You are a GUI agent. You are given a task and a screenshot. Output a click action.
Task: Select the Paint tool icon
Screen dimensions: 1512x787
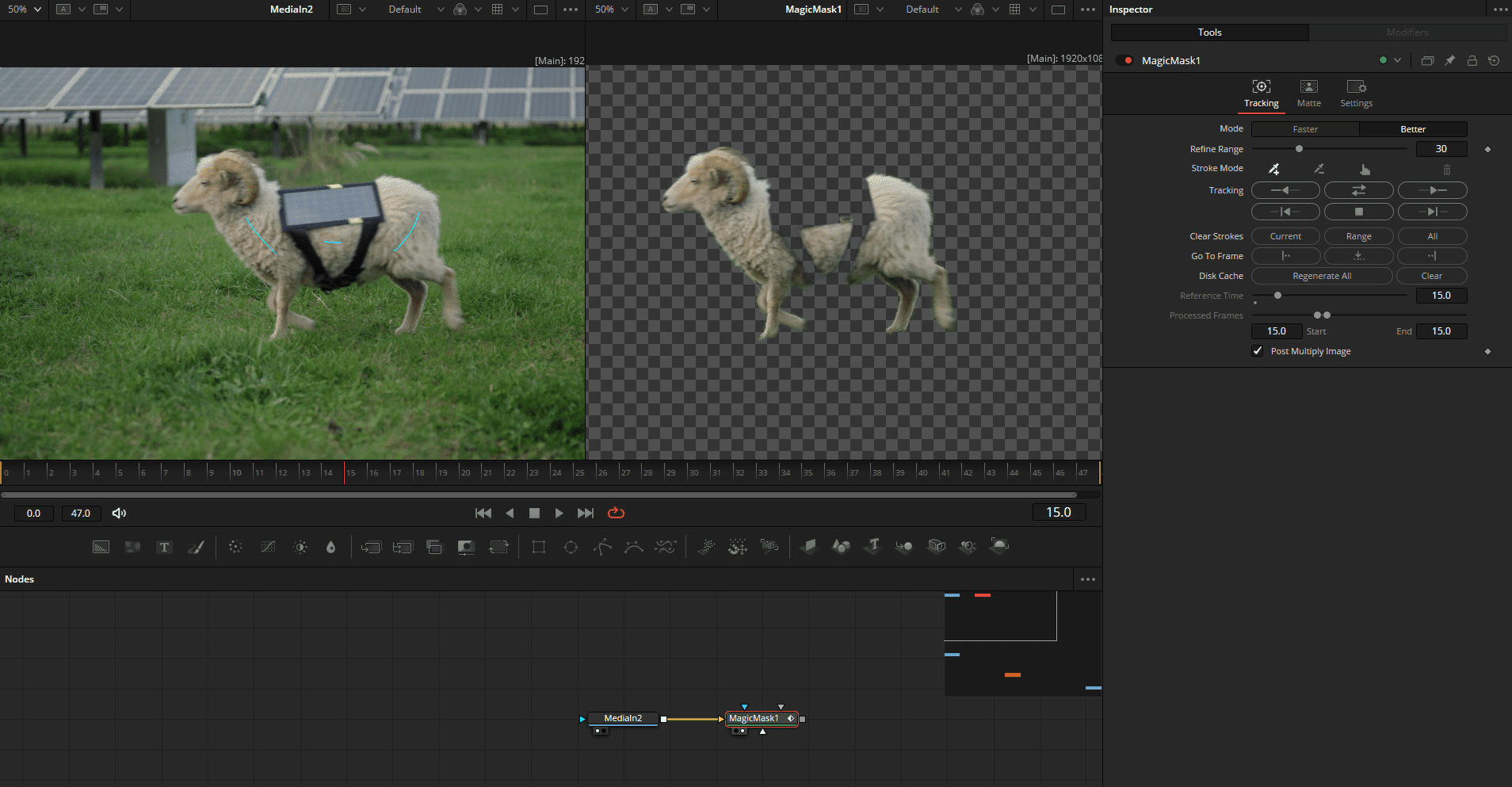coord(197,547)
